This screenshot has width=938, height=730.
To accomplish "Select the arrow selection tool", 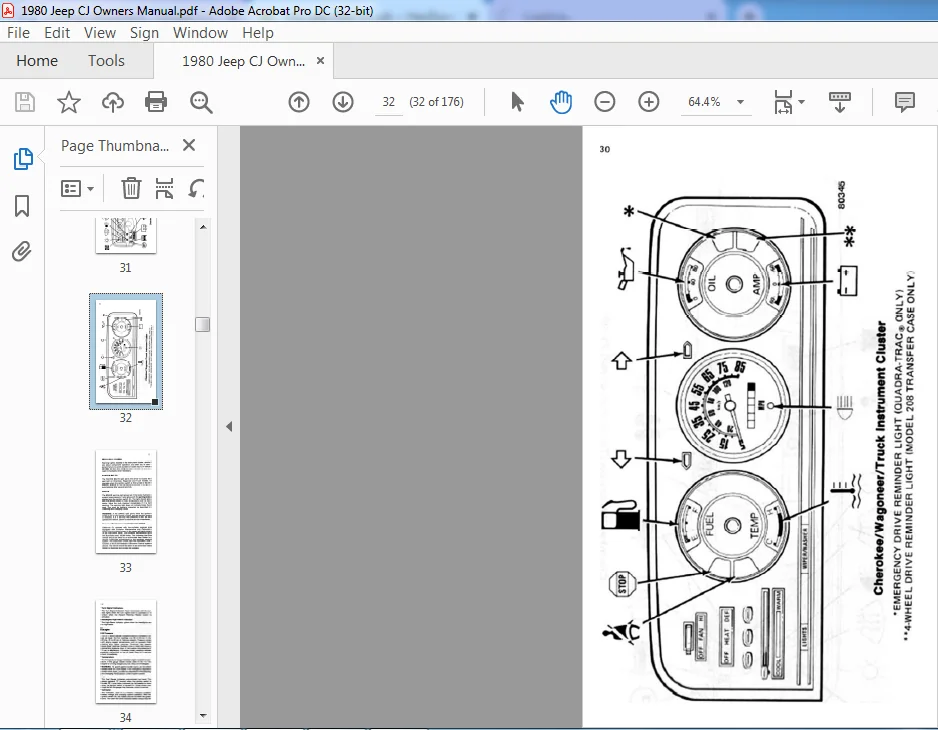I will coord(517,102).
